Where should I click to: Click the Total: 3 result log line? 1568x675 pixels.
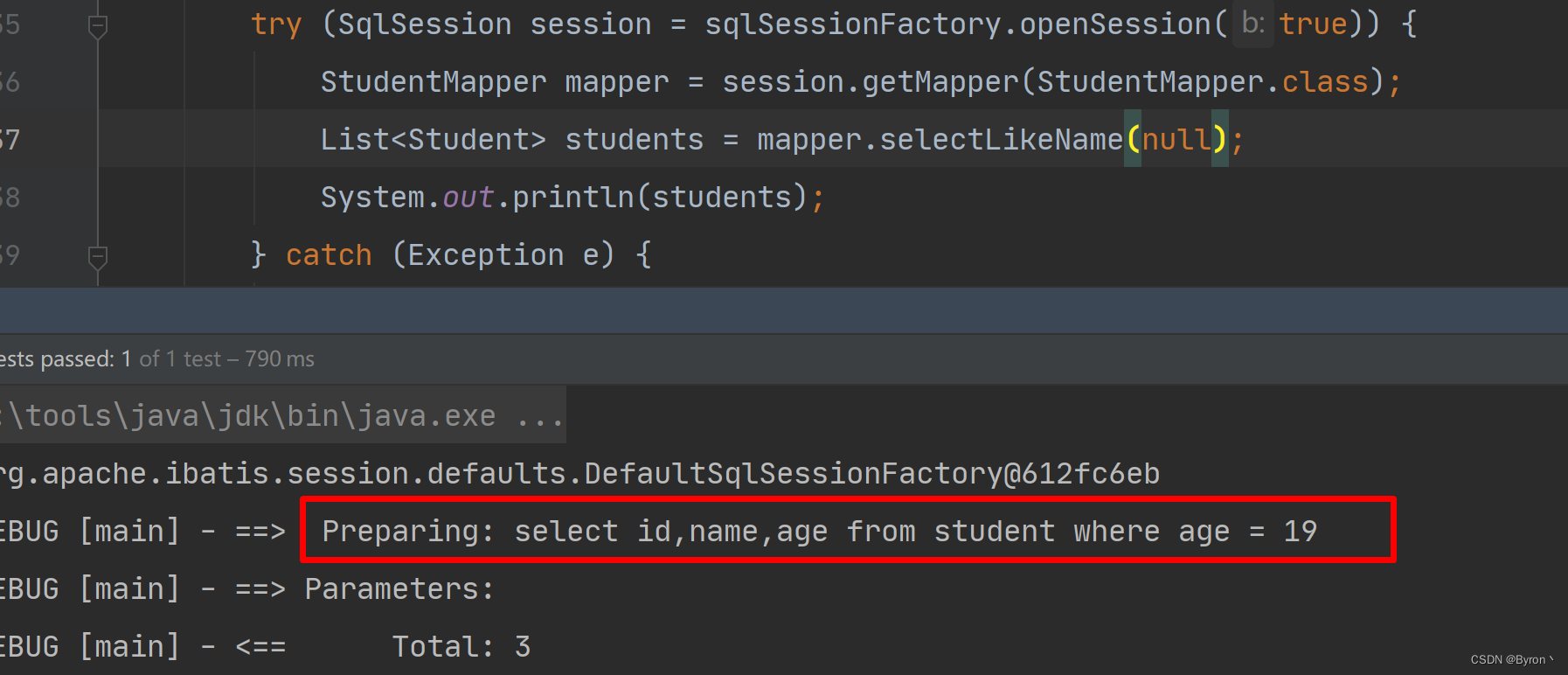[265, 646]
